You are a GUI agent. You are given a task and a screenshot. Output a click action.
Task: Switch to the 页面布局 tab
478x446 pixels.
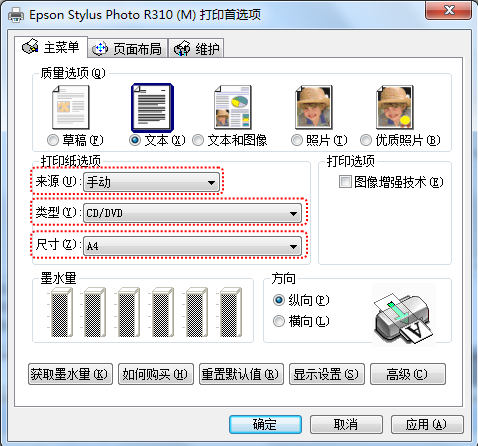[128, 49]
